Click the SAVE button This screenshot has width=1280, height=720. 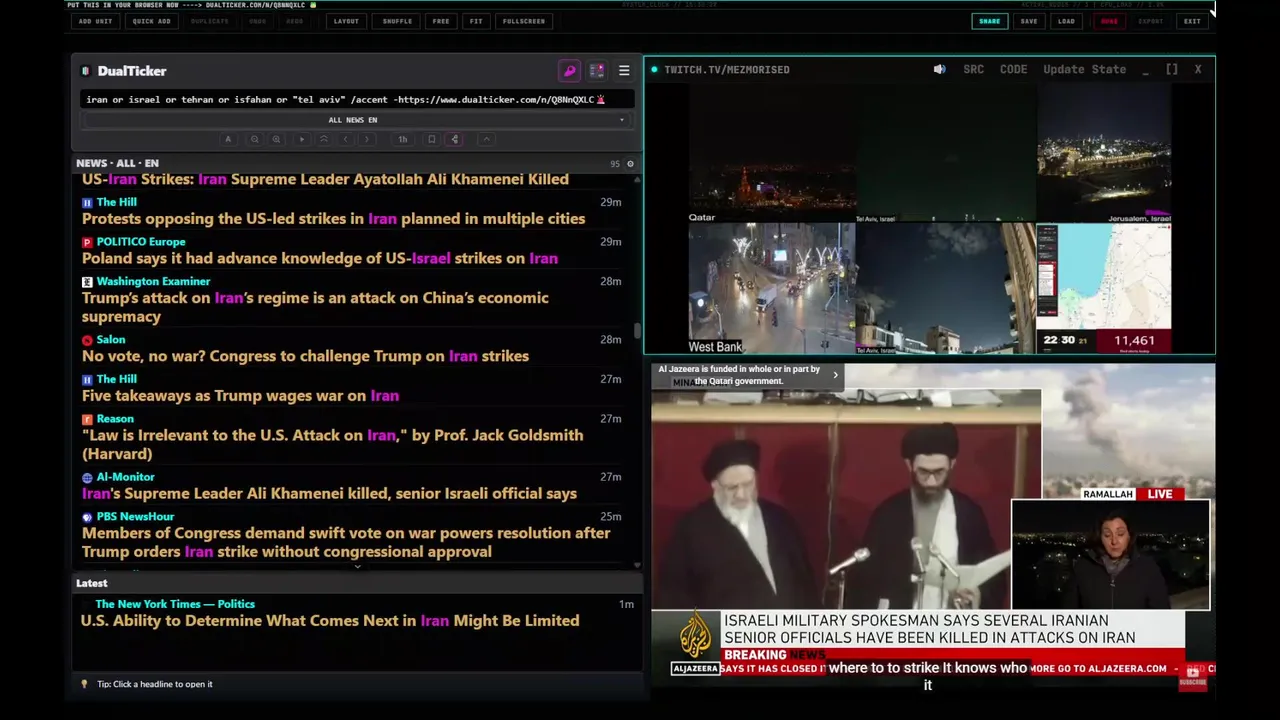click(x=1029, y=21)
